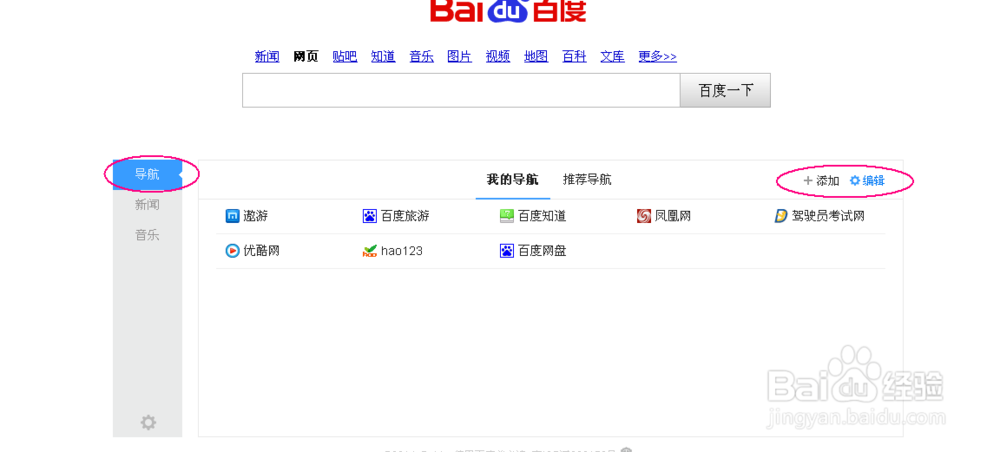1000x452 pixels.
Task: Click the 百度一下 search button
Action: coord(726,91)
